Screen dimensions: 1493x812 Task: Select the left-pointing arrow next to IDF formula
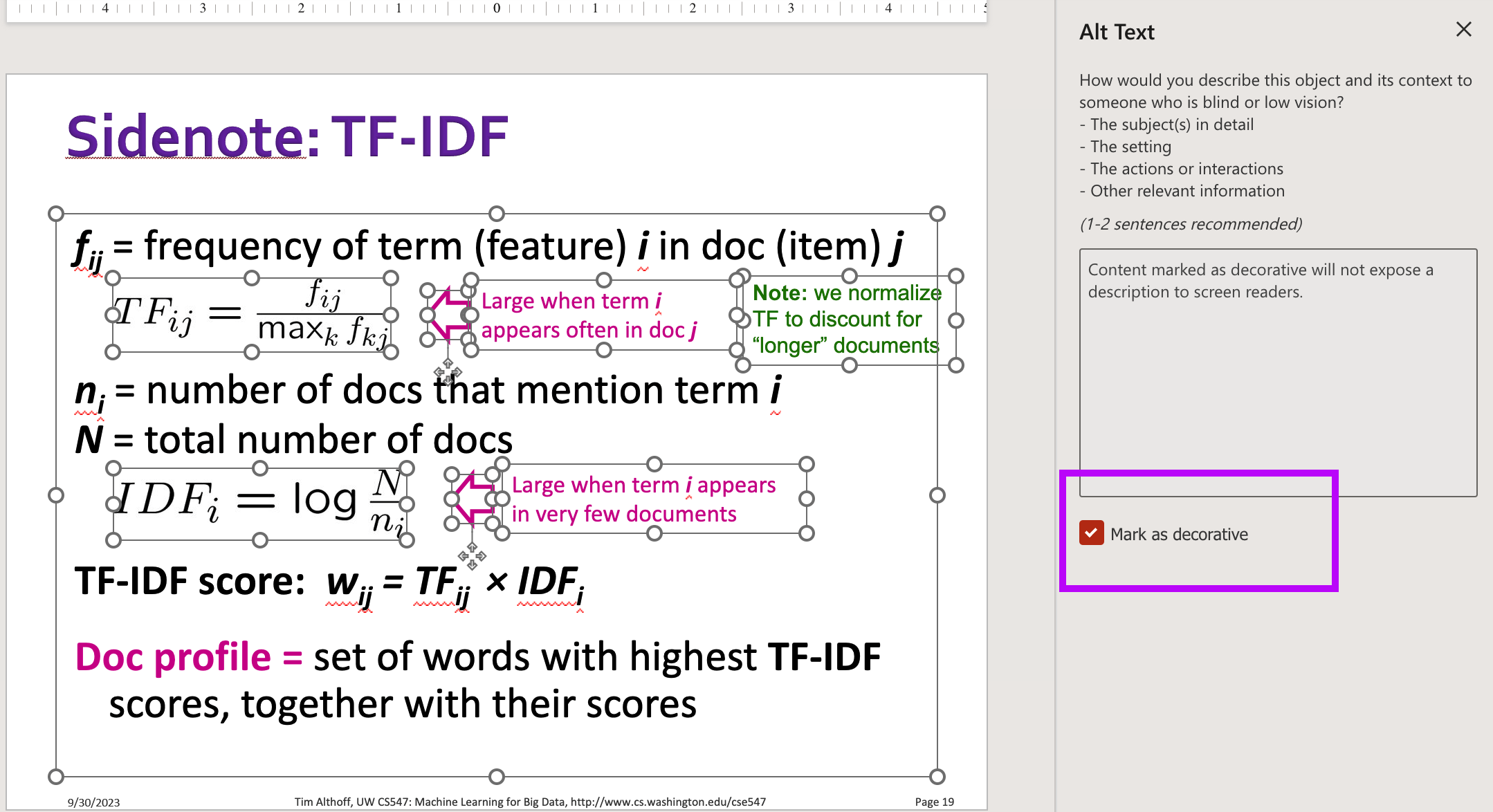click(x=473, y=499)
